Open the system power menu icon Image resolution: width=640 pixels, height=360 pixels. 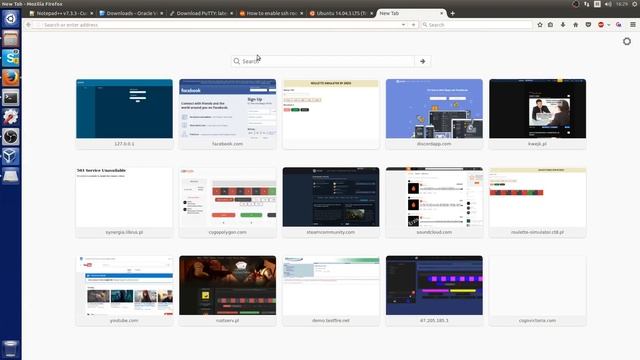[635, 4]
